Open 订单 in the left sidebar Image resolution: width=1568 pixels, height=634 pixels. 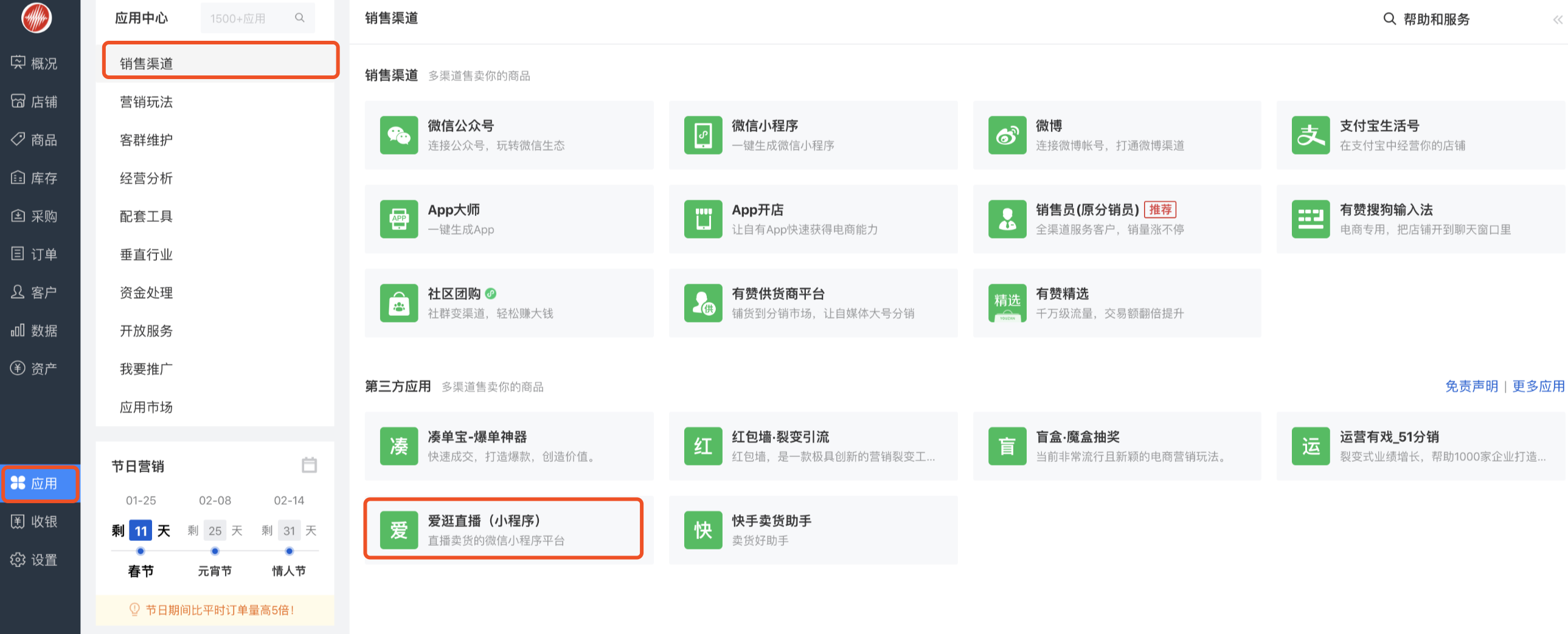pyautogui.click(x=35, y=254)
